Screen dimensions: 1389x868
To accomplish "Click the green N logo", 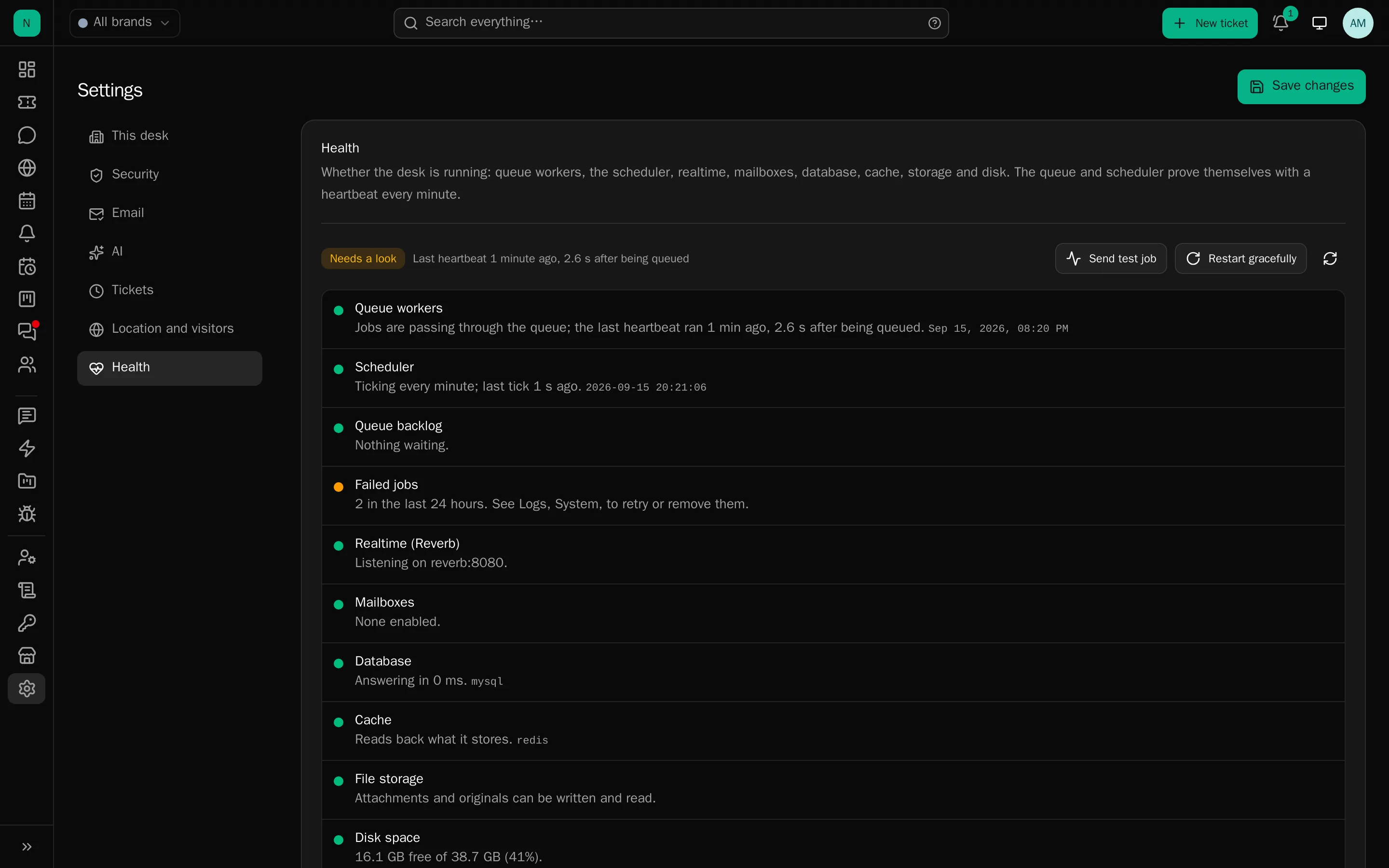I will tap(27, 23).
